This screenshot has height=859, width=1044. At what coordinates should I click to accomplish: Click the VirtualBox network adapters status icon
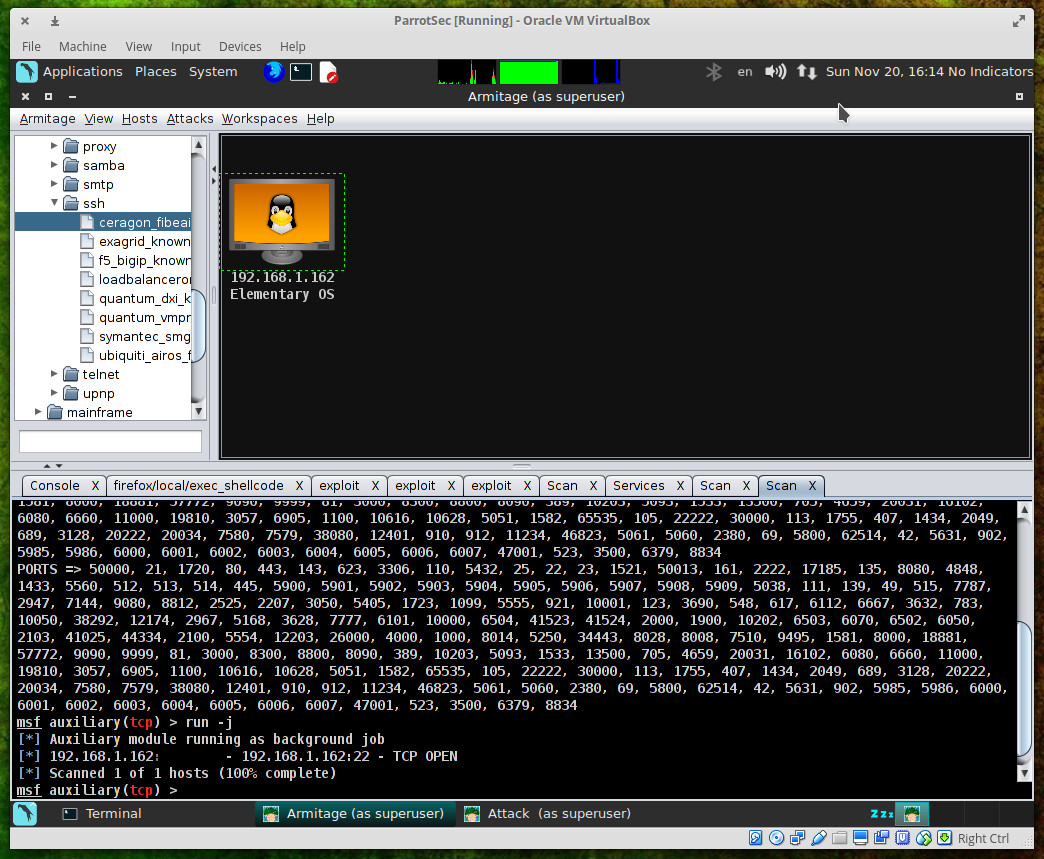point(797,838)
